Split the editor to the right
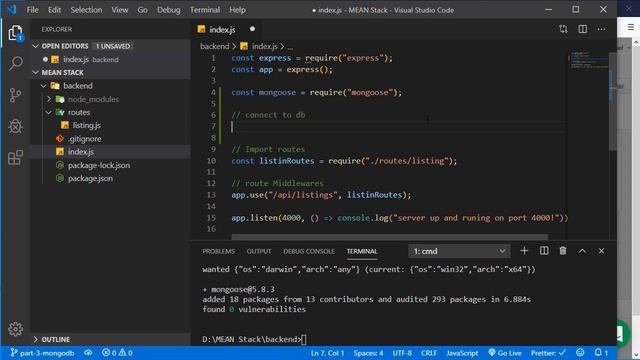This screenshot has height=360, width=640. [x=582, y=29]
